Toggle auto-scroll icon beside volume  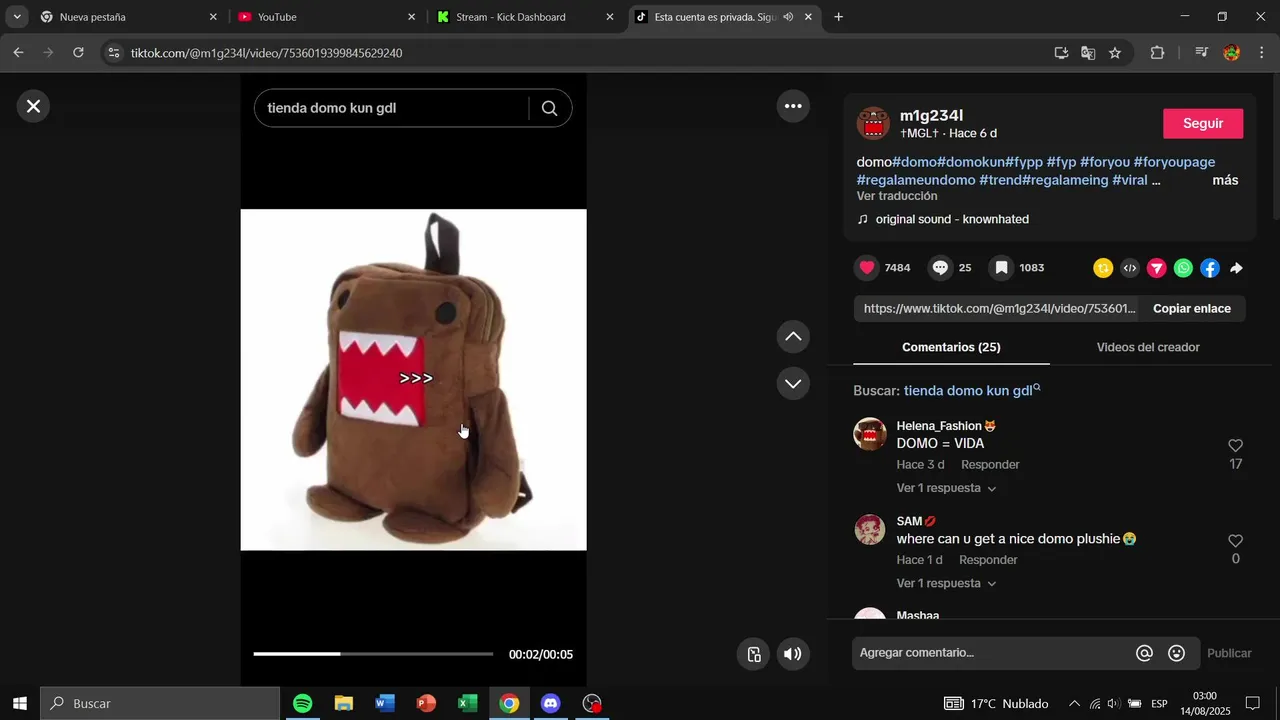pyautogui.click(x=754, y=654)
